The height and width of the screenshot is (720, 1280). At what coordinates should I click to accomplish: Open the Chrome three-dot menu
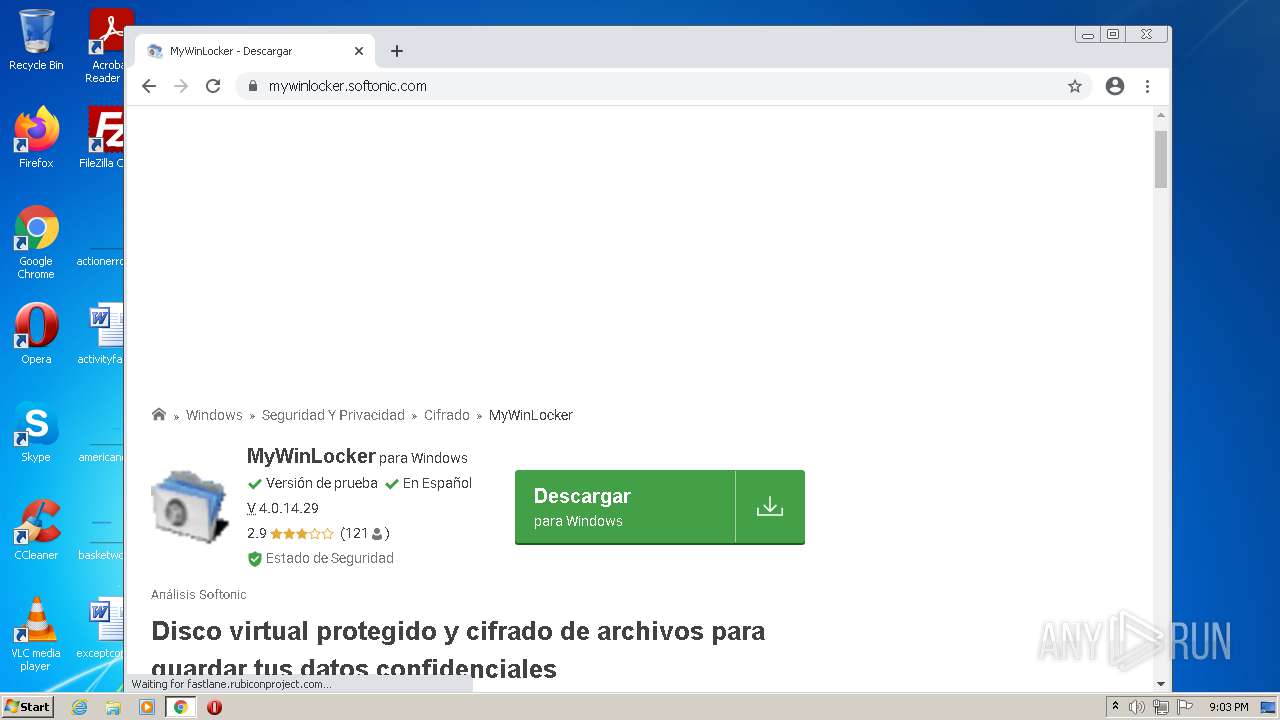pos(1148,86)
